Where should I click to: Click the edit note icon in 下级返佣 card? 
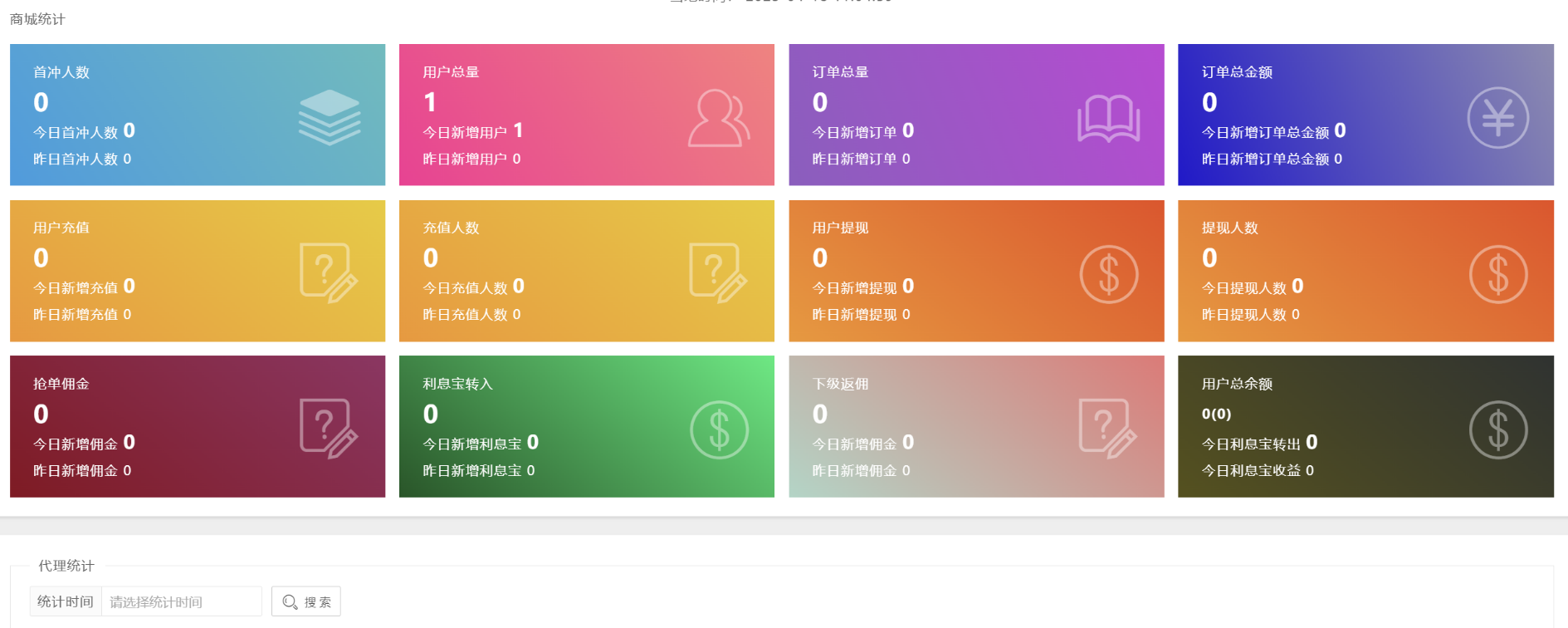tap(1107, 429)
